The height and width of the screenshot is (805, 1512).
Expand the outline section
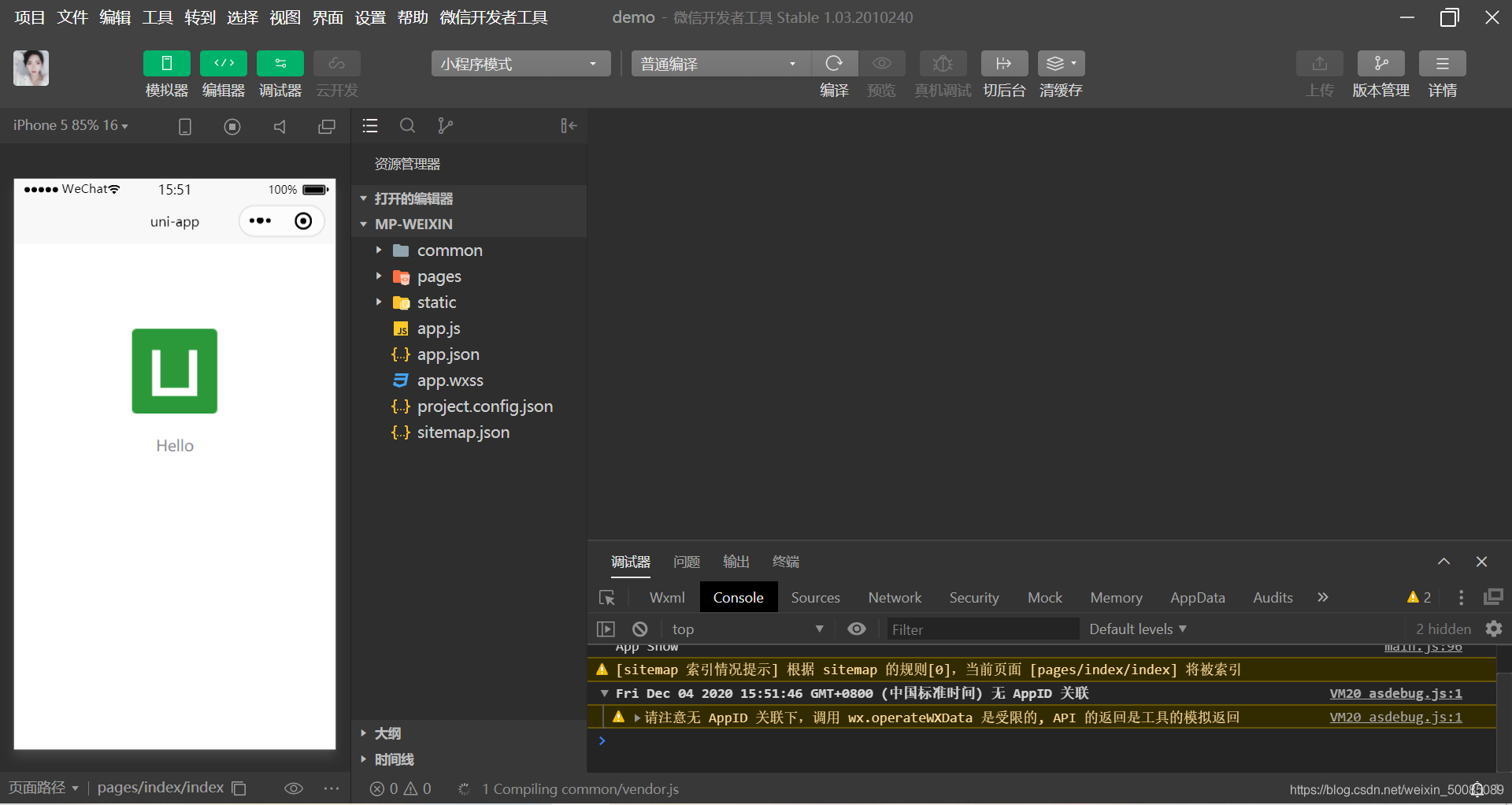coord(469,733)
